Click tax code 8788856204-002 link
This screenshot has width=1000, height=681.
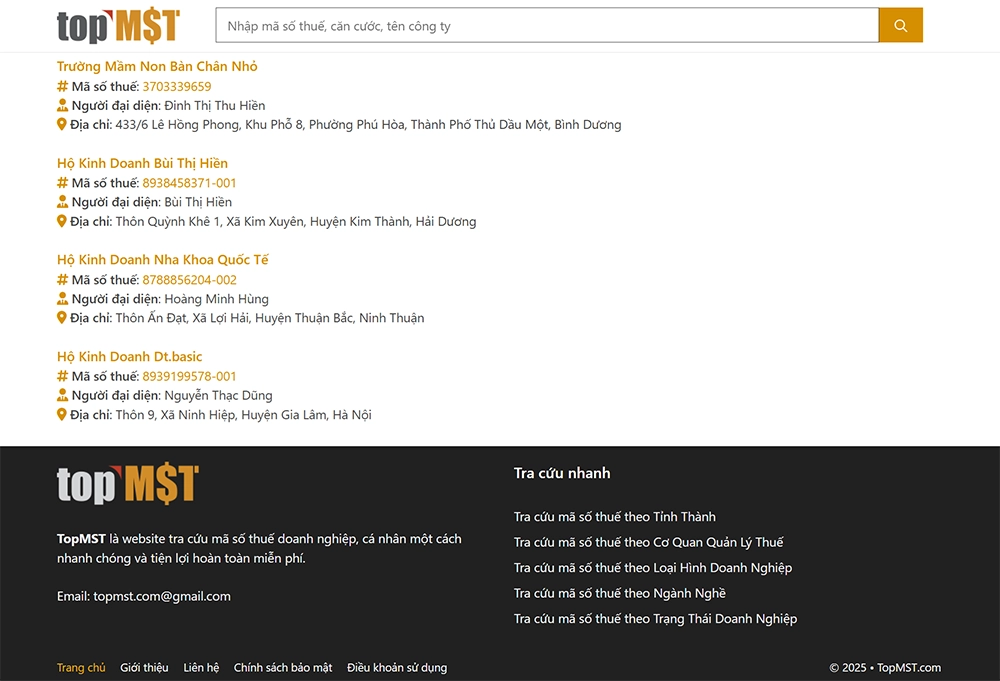coord(189,280)
